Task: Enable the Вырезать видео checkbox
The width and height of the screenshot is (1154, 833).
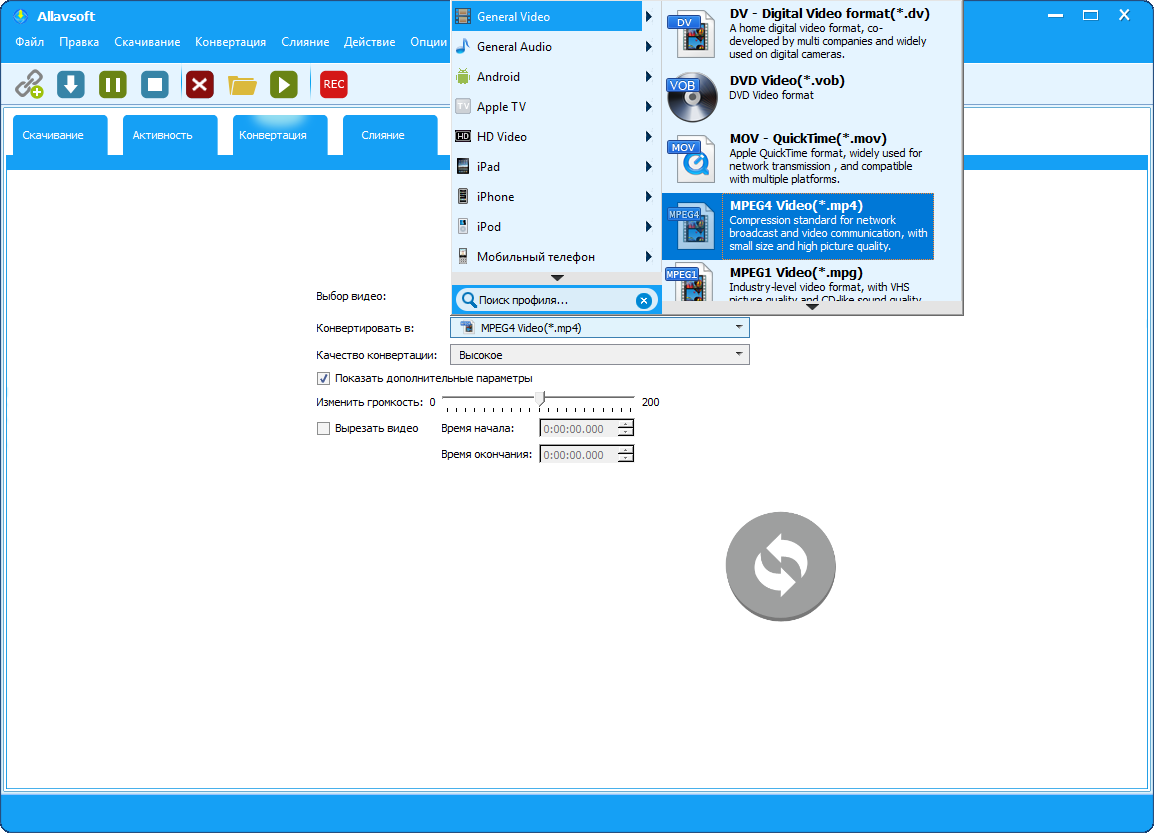Action: (323, 429)
